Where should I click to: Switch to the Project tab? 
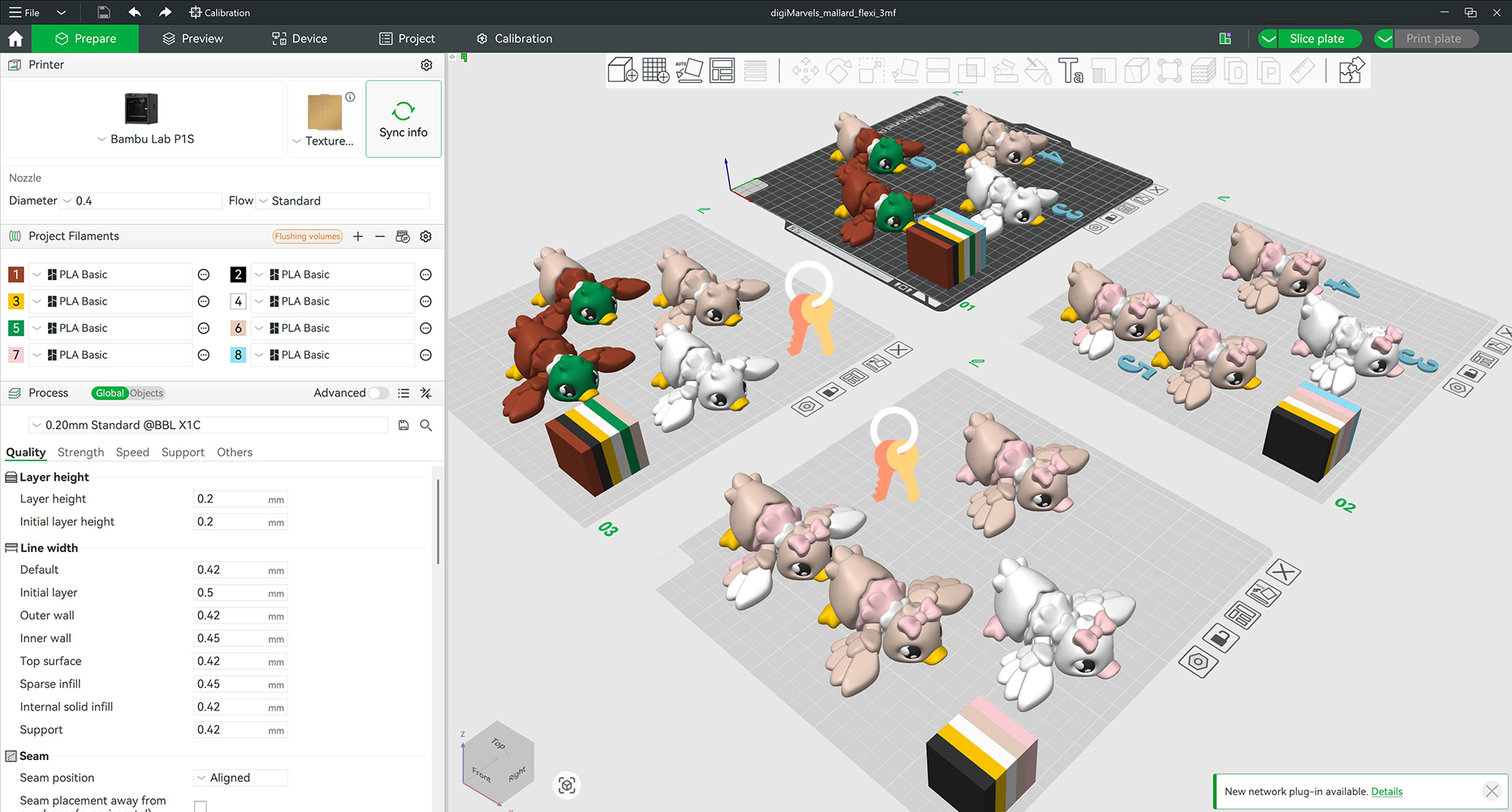pyautogui.click(x=407, y=39)
